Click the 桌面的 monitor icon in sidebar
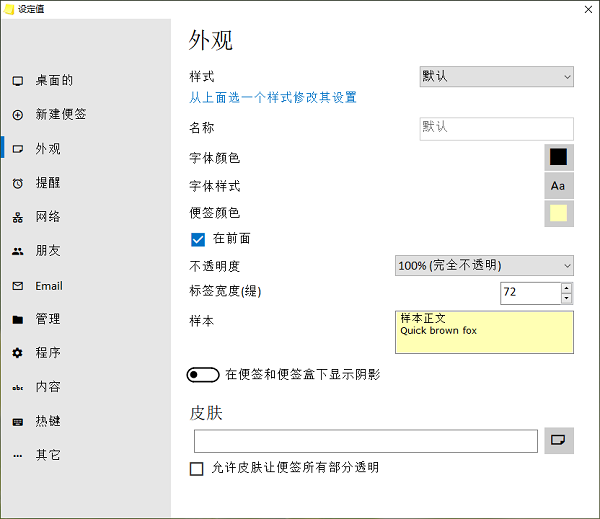 (17, 81)
